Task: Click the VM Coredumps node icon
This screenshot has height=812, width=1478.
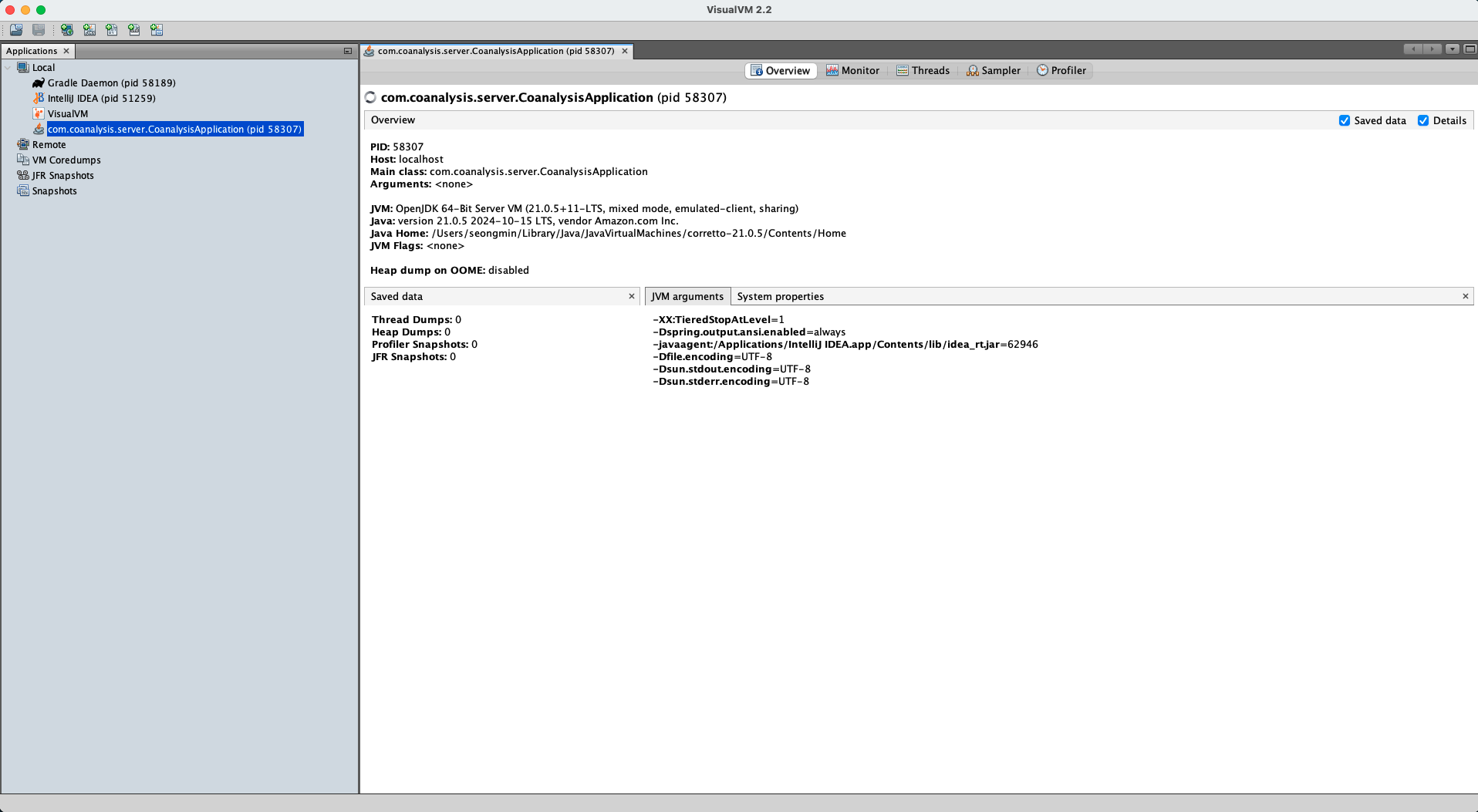Action: [x=23, y=160]
